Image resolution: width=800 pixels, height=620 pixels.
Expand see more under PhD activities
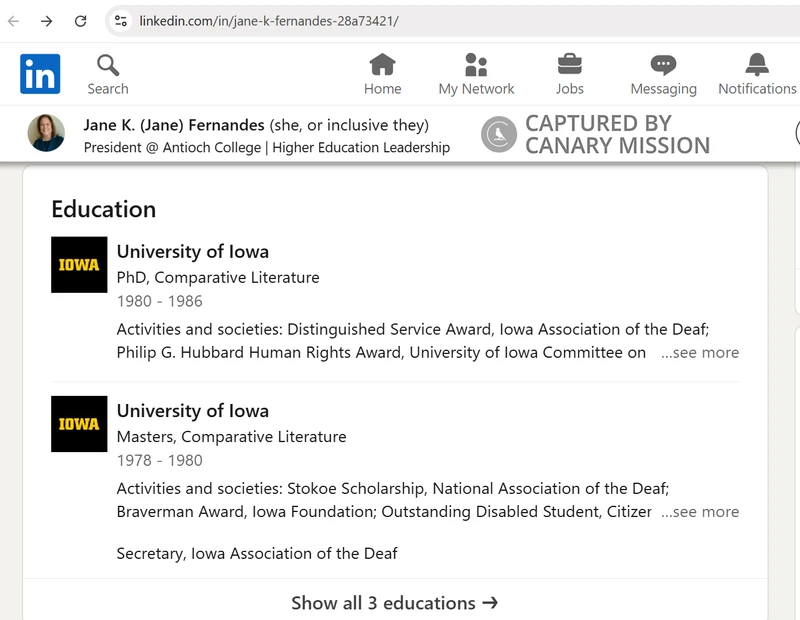coord(700,352)
